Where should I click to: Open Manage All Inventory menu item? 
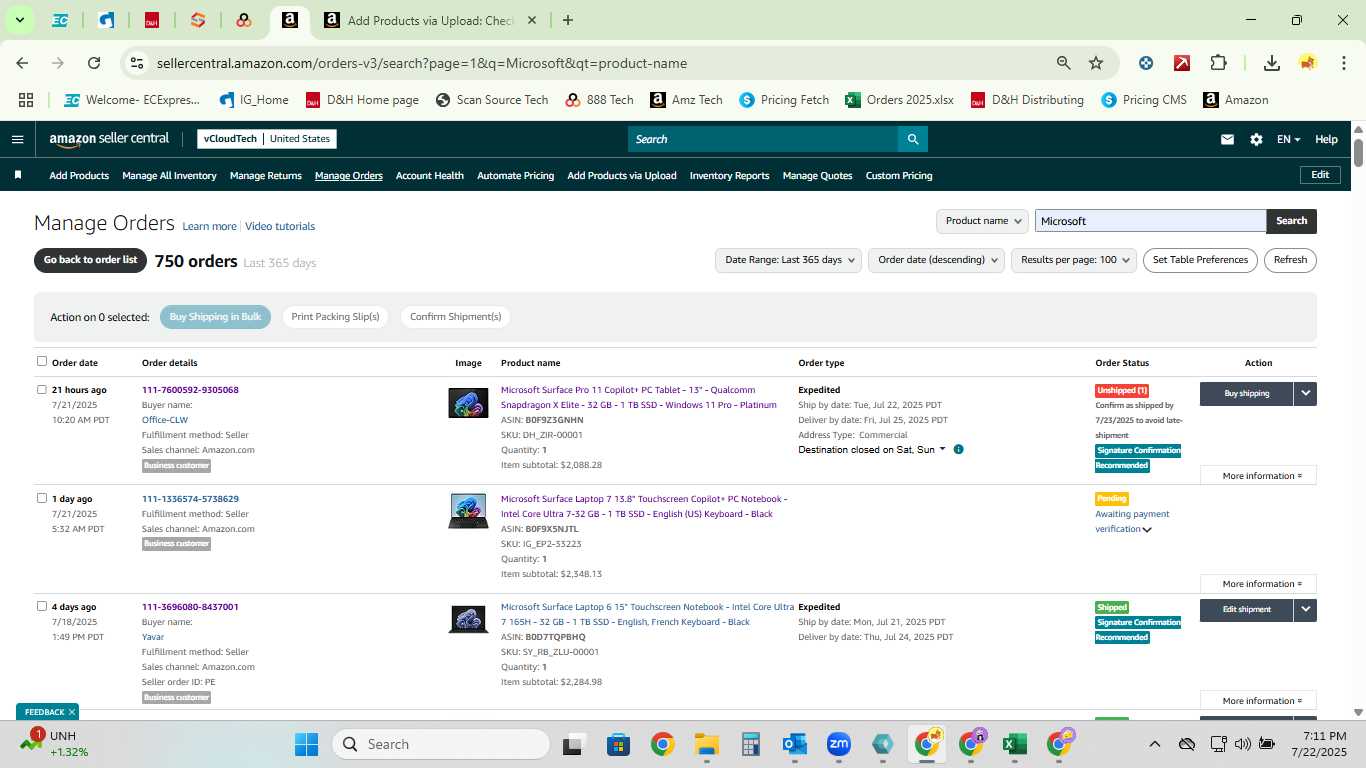[169, 175]
